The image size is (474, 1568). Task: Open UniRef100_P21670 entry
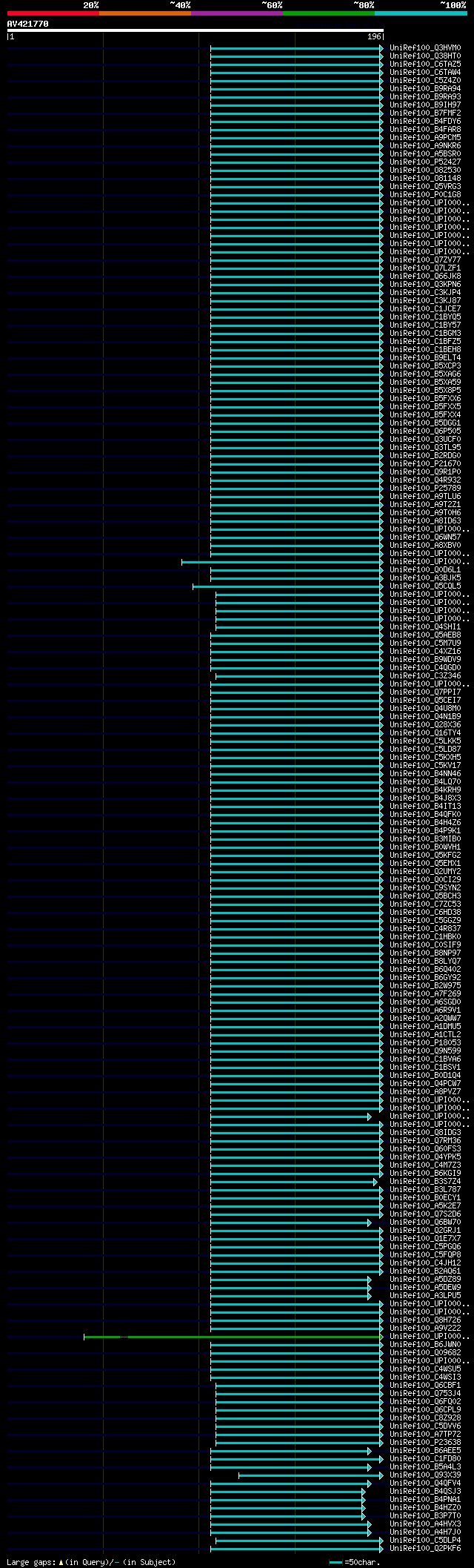click(x=425, y=464)
